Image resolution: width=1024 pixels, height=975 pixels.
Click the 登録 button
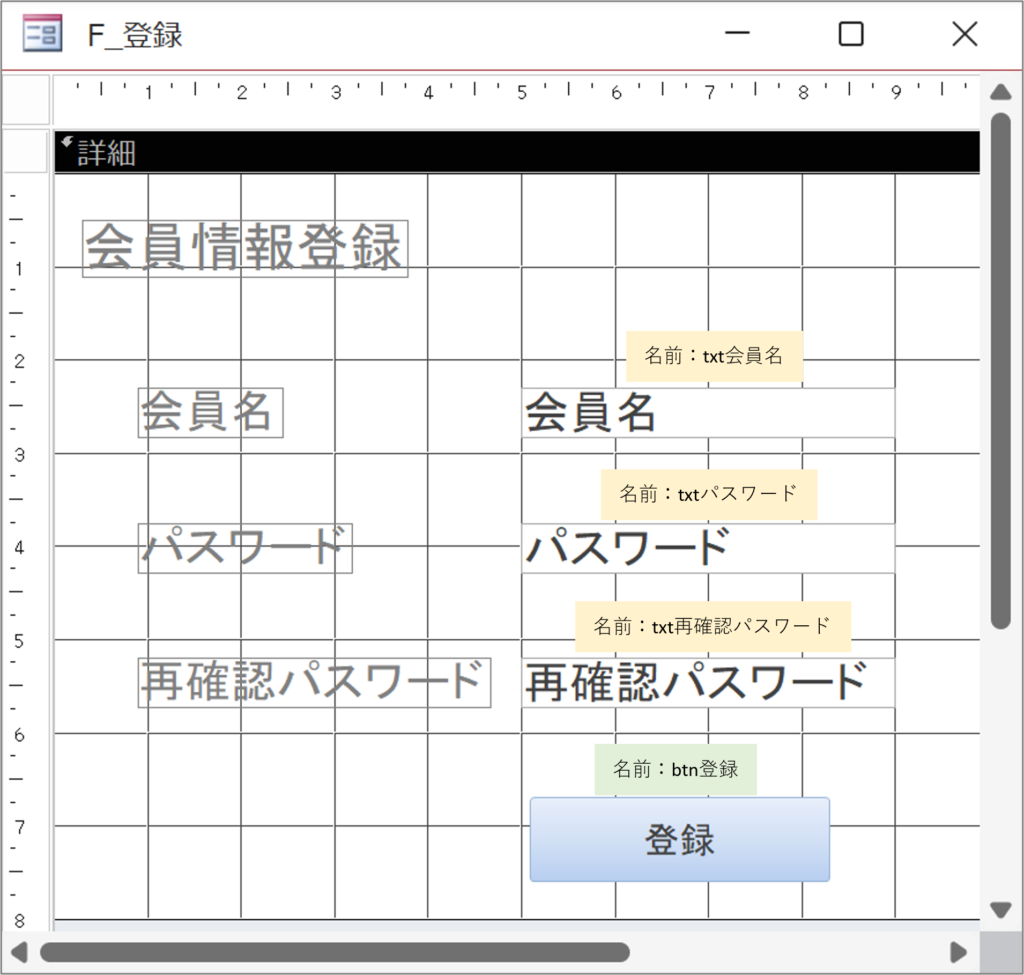680,840
